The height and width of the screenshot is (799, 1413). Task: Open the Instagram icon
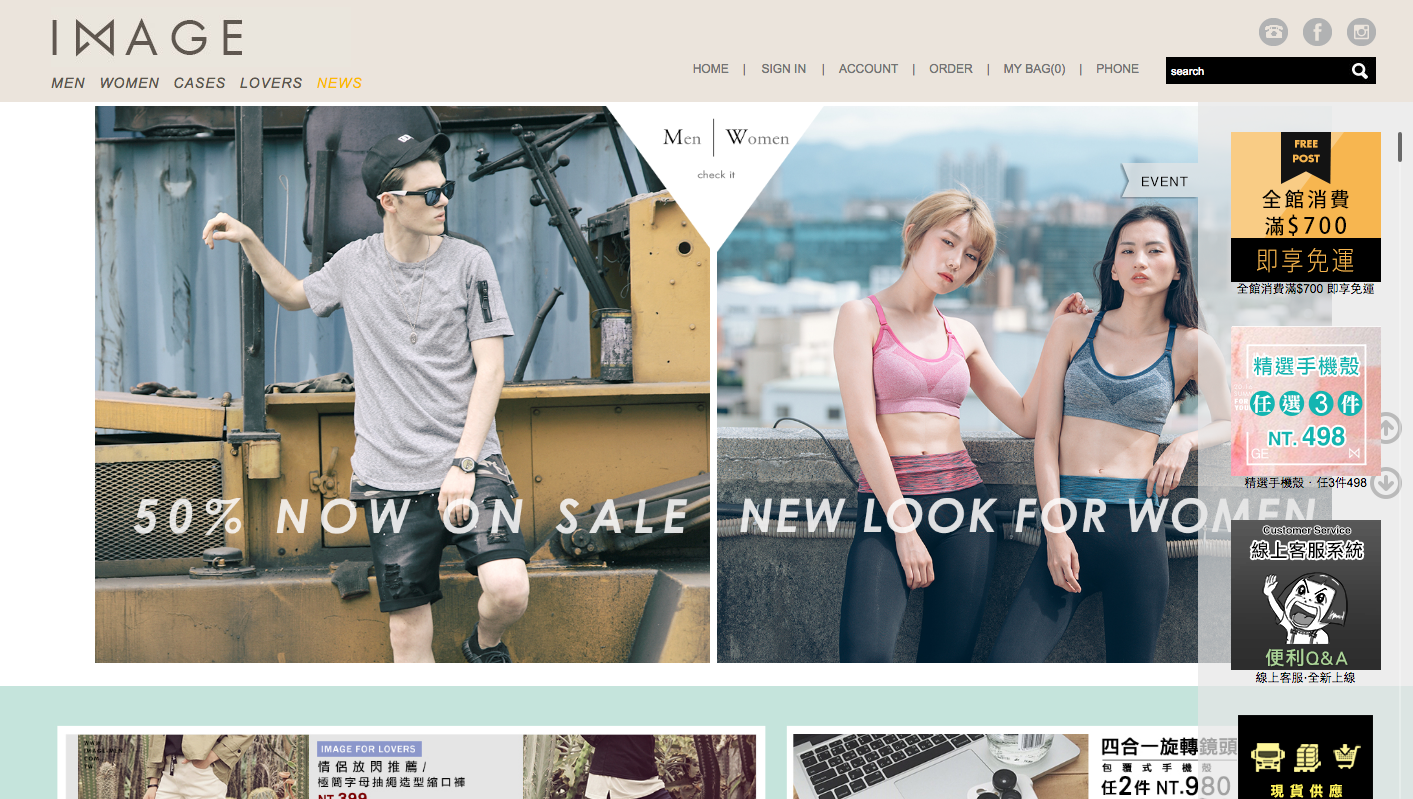pos(1361,32)
